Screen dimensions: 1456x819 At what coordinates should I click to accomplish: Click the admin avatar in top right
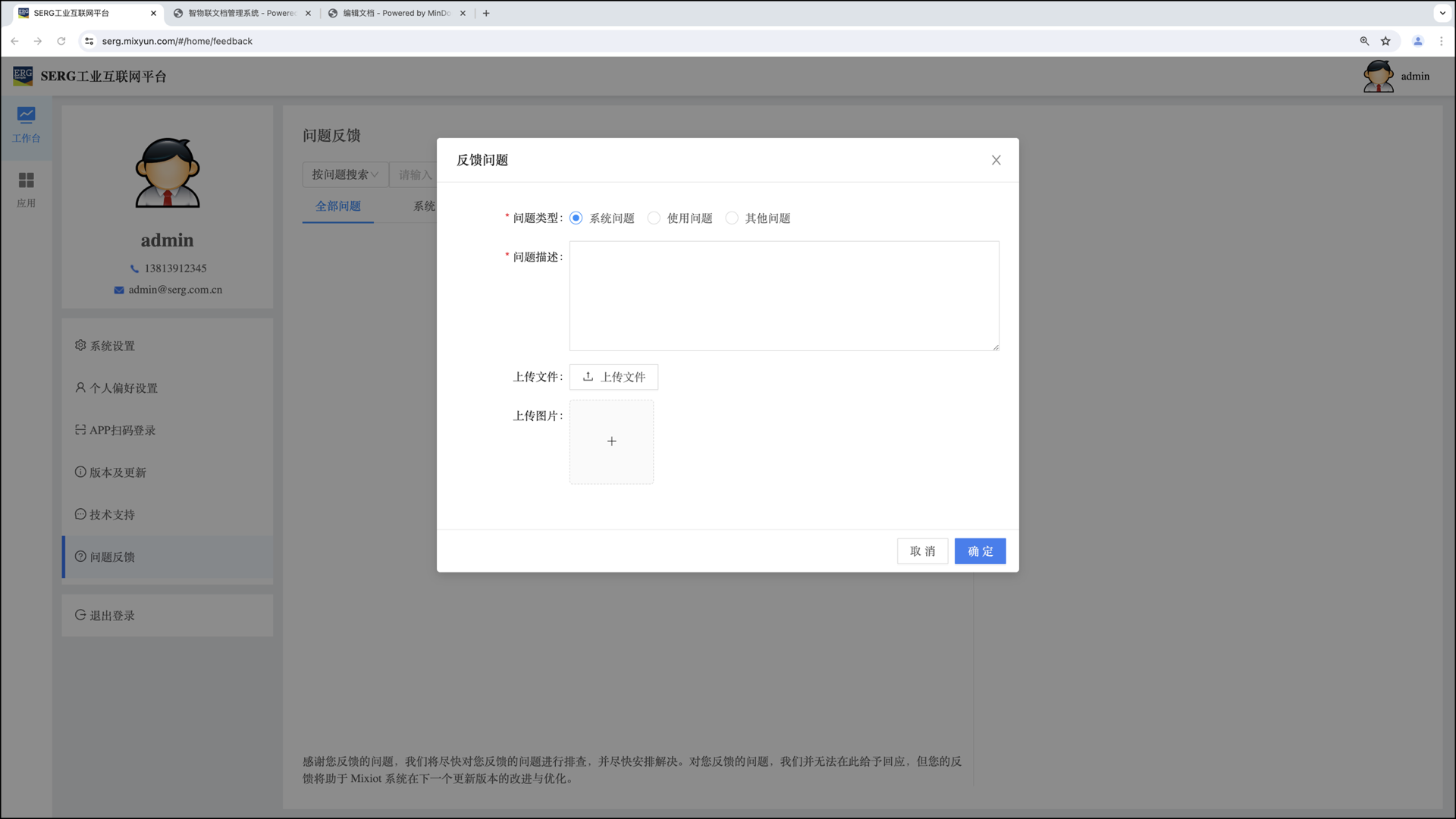1378,76
